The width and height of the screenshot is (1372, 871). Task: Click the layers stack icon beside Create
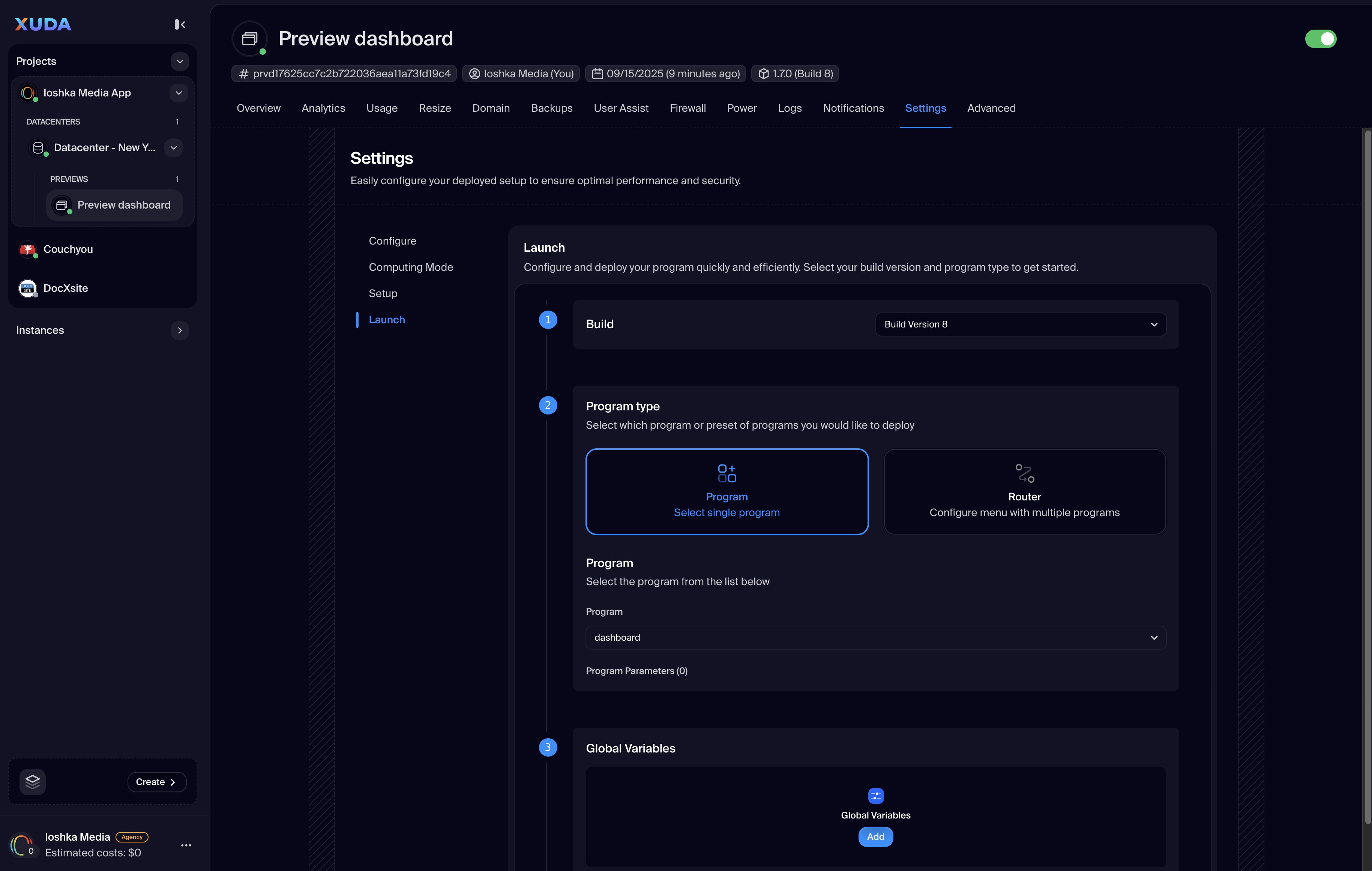(33, 782)
